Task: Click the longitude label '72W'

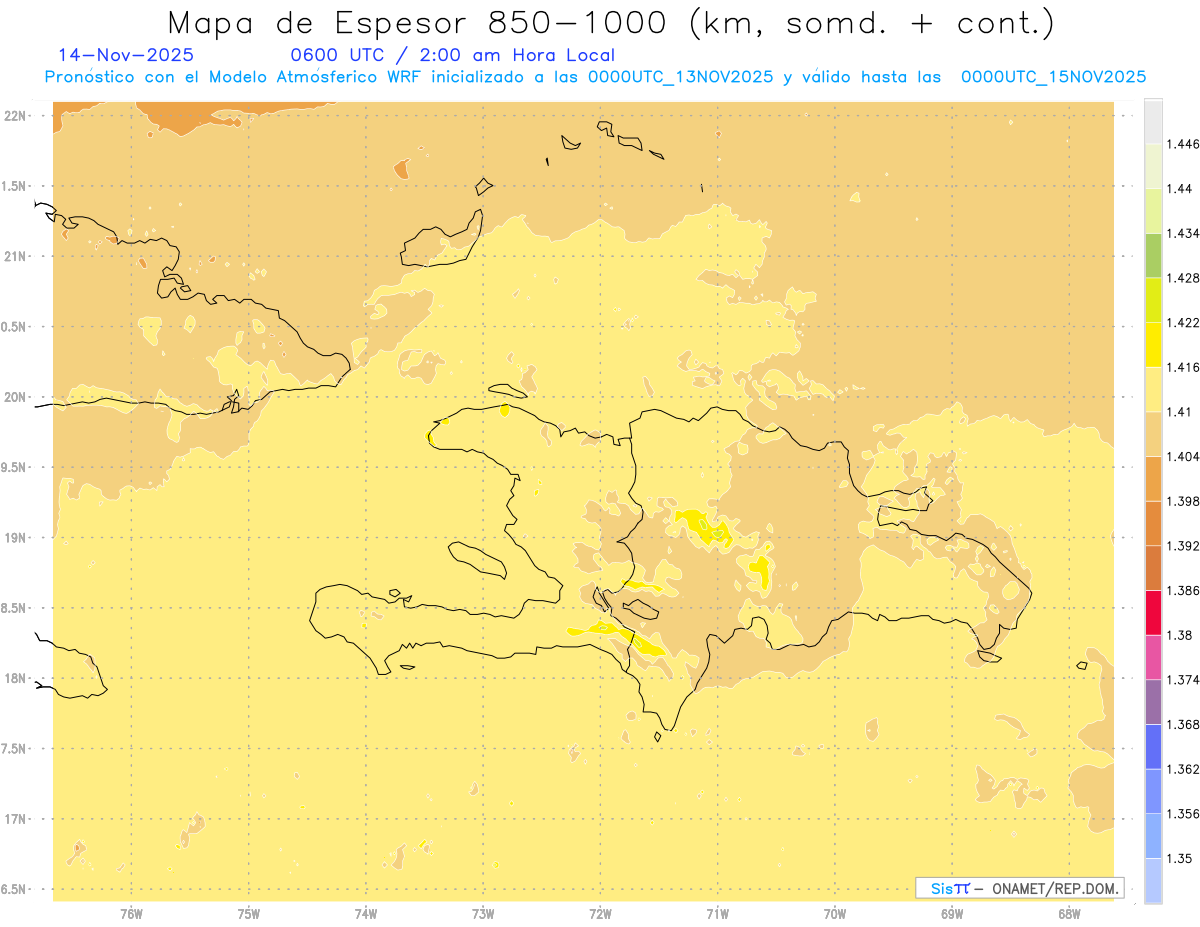Action: click(600, 914)
